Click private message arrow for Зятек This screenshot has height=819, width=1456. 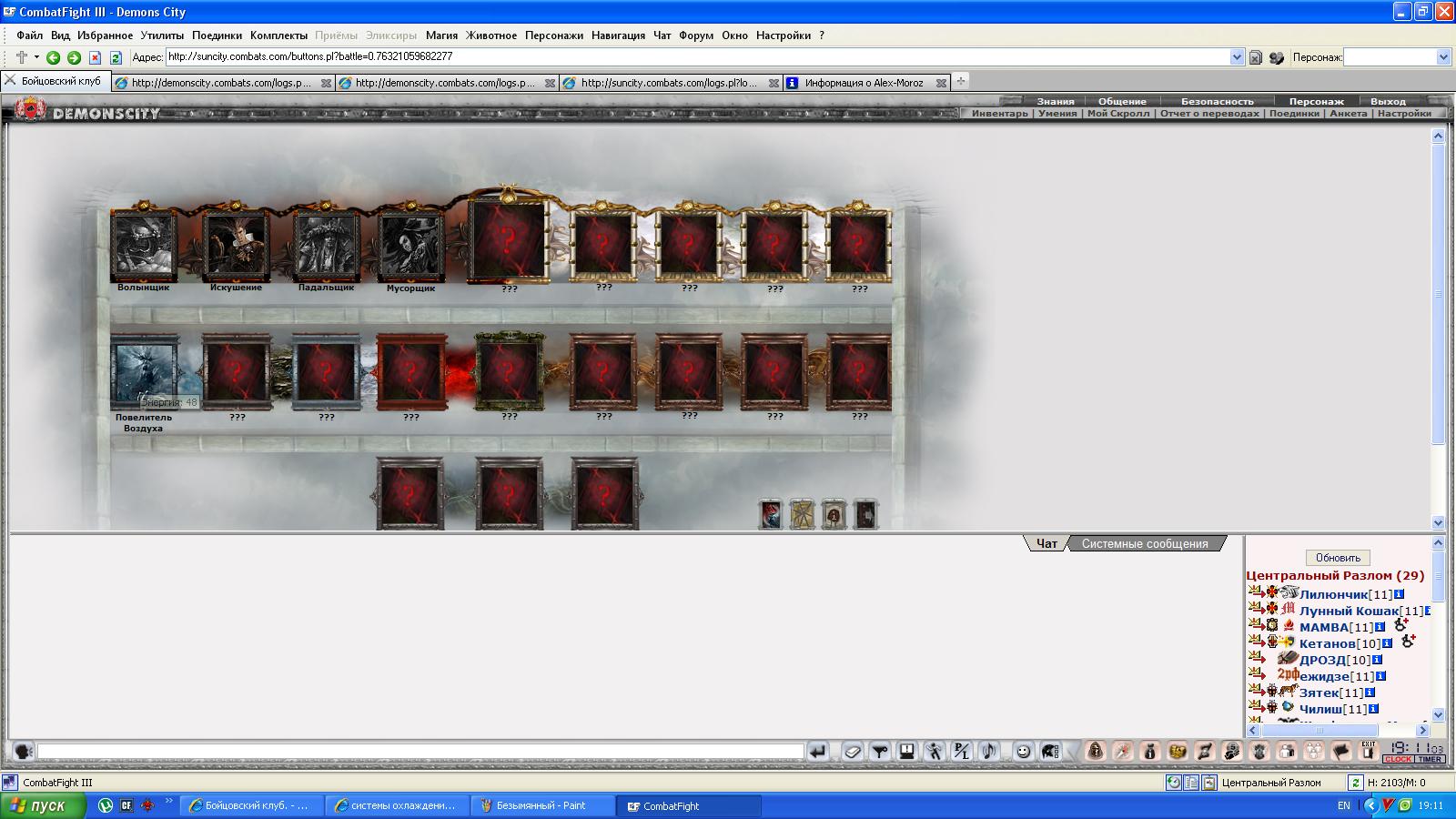pos(1256,691)
